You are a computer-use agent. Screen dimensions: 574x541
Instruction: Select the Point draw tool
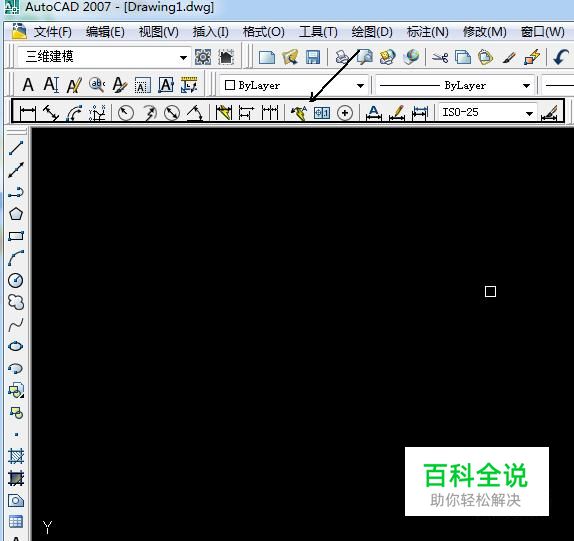click(x=16, y=435)
